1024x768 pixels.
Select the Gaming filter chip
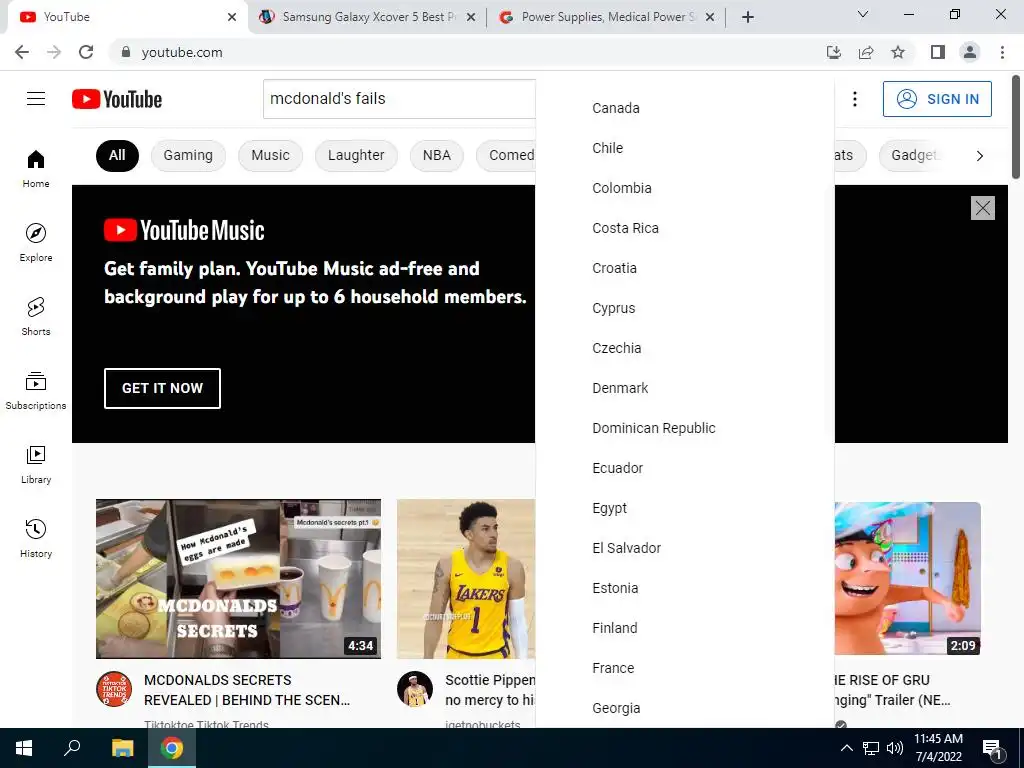pos(188,155)
